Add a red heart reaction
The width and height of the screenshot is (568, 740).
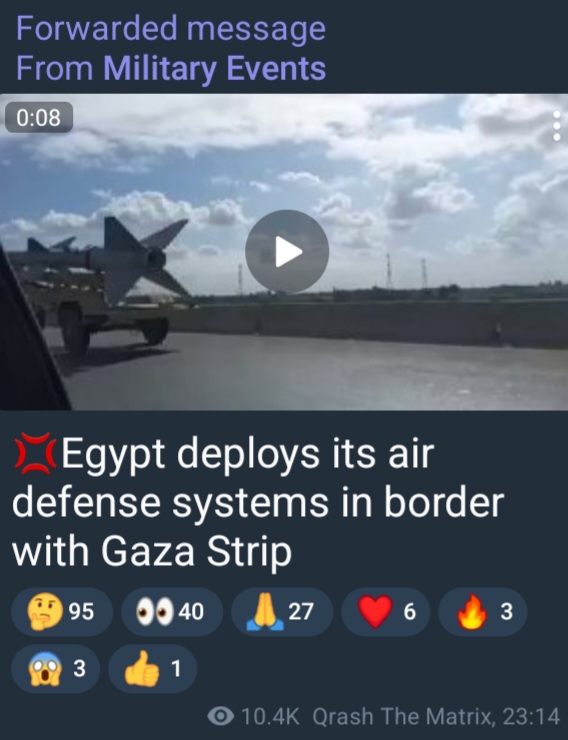385,612
